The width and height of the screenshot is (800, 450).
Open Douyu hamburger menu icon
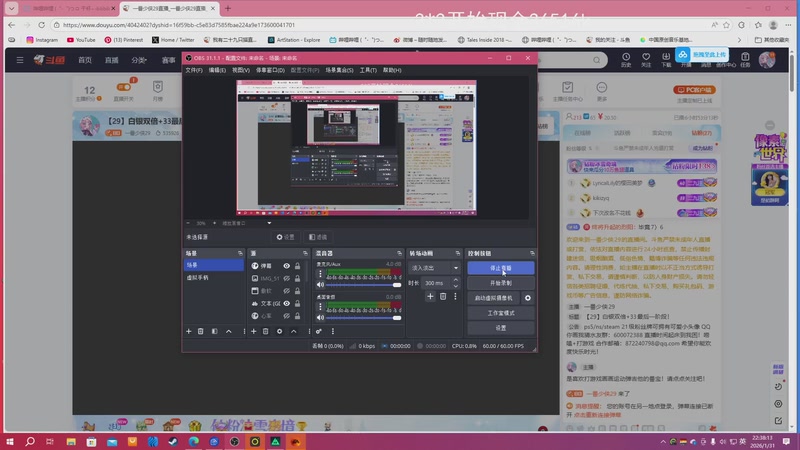[20, 60]
